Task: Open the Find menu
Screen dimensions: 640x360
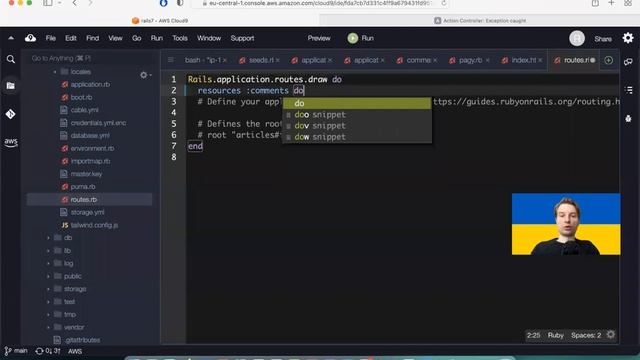Action: 92,38
